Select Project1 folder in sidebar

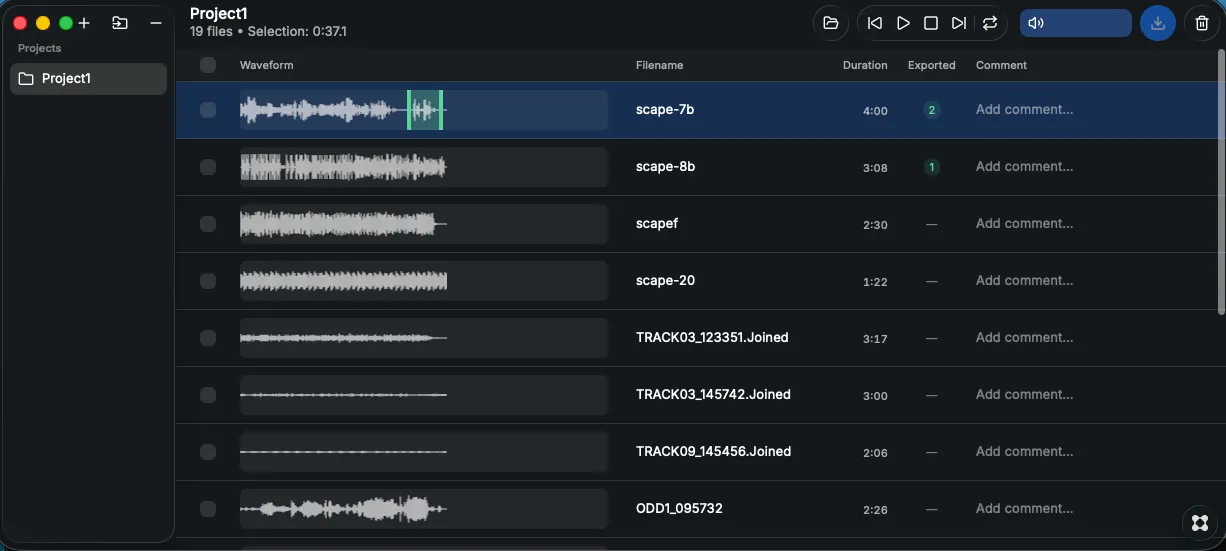point(88,79)
